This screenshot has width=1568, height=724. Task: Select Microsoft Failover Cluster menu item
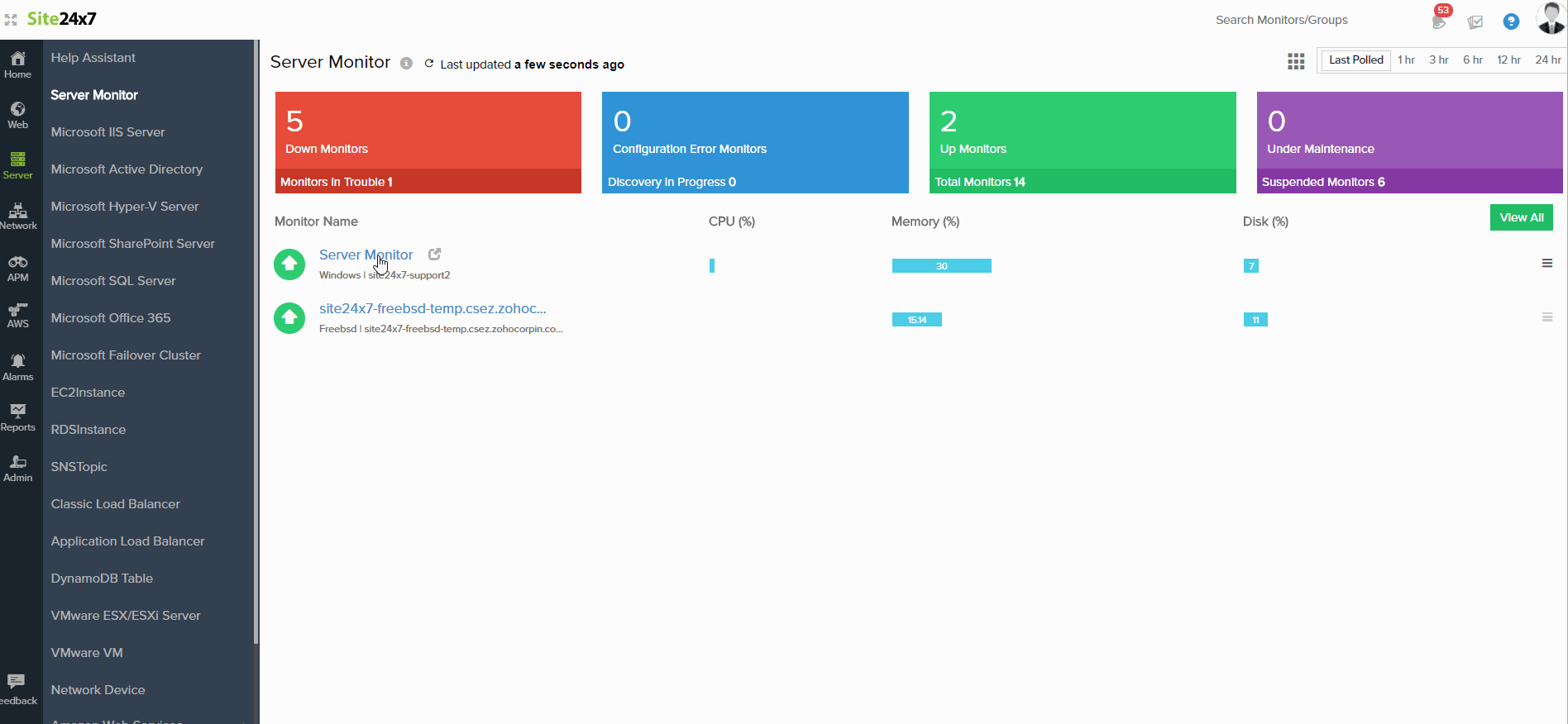point(126,355)
